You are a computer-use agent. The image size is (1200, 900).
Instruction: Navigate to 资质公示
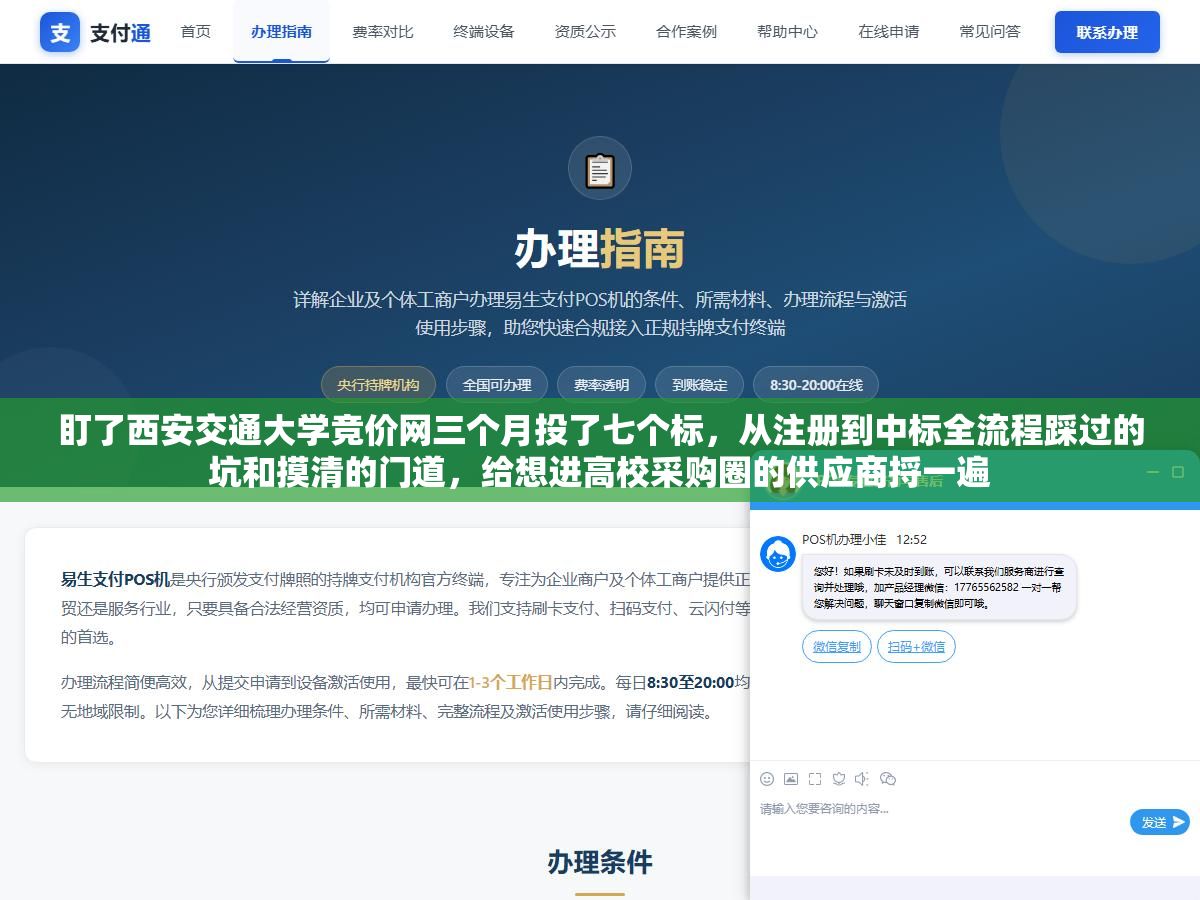point(585,32)
